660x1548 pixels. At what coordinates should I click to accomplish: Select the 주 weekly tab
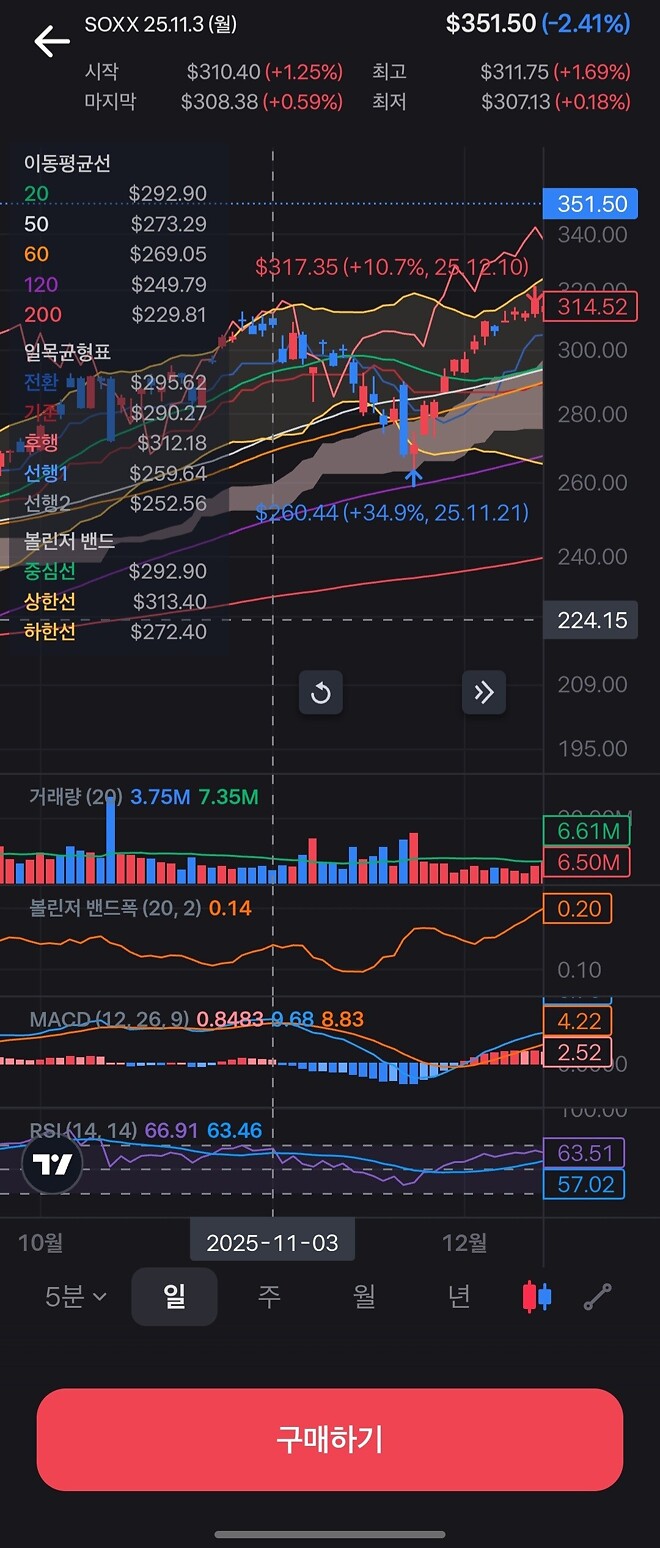269,1297
